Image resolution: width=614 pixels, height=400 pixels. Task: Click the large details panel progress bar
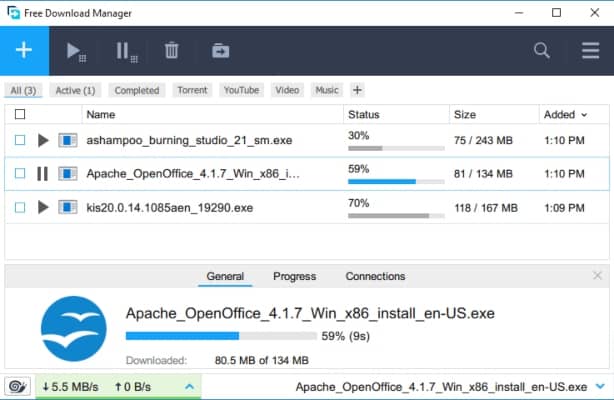tap(221, 336)
